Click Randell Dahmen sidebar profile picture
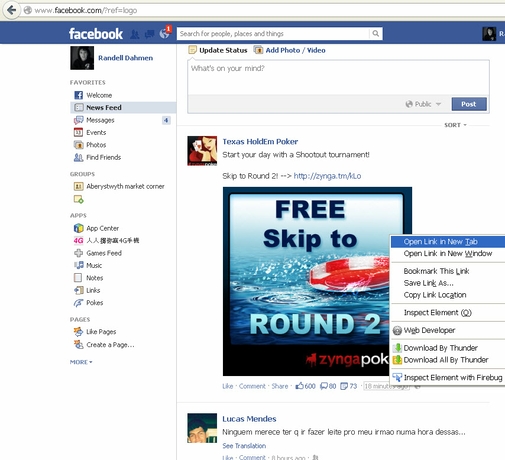505x460 pixels. click(x=82, y=58)
